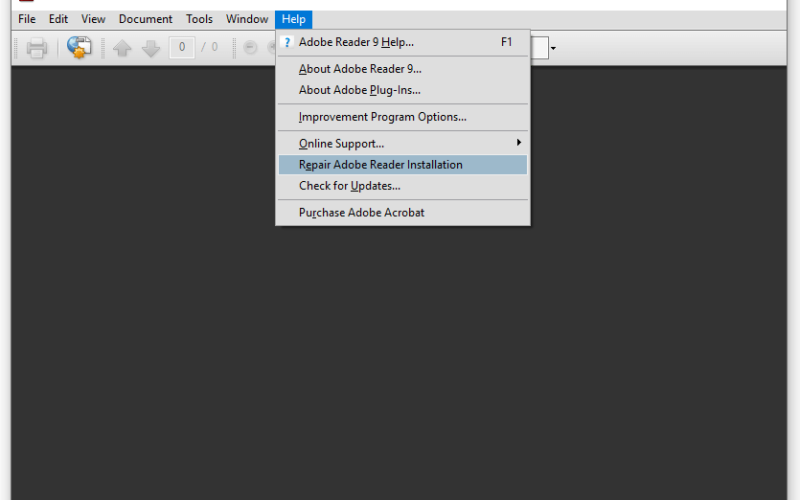Go to next page with down arrow
The width and height of the screenshot is (800, 500).
[x=151, y=48]
